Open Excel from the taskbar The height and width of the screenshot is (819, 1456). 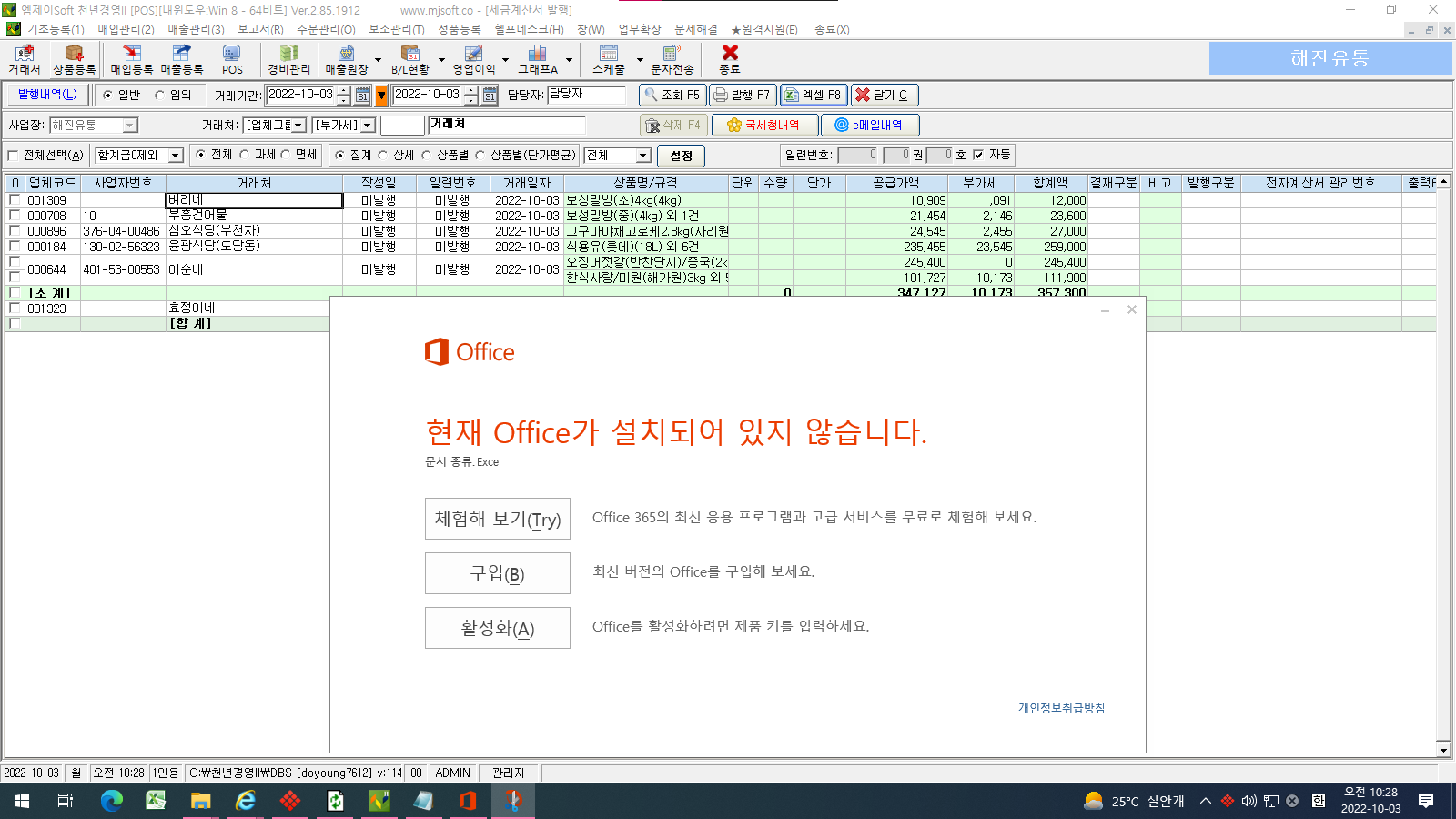[x=156, y=801]
